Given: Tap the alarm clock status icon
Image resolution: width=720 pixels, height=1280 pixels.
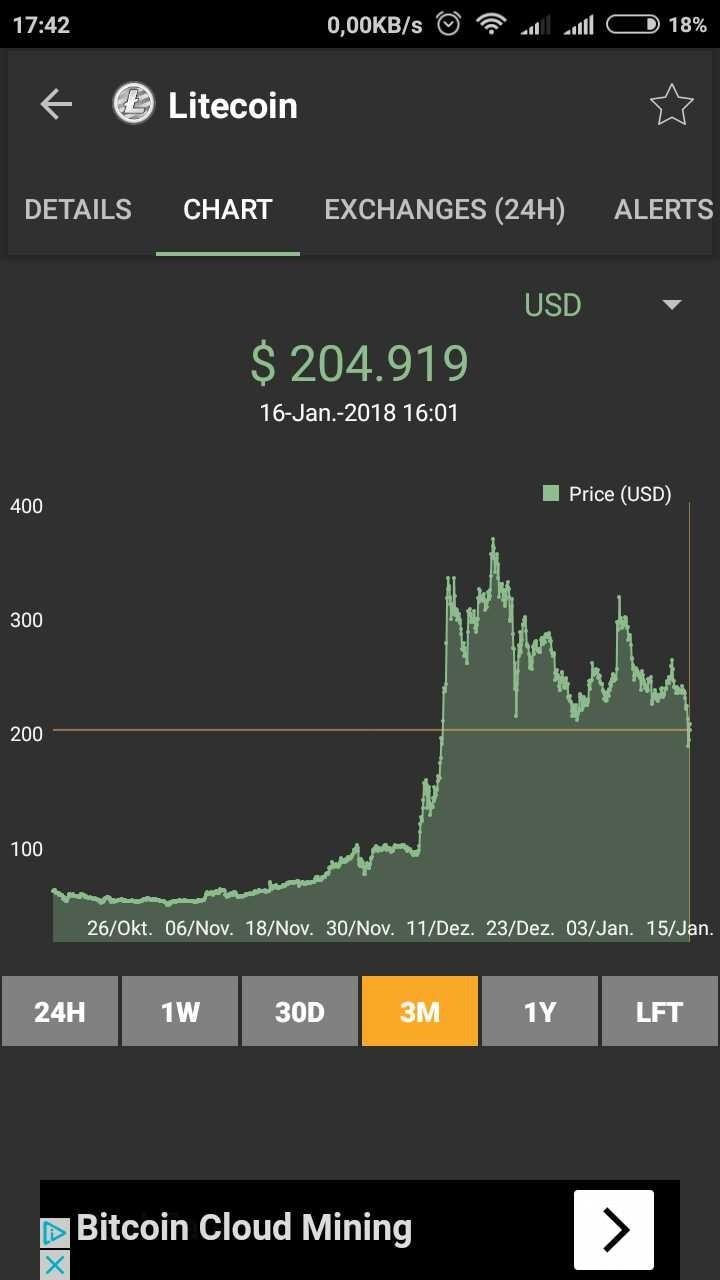Looking at the screenshot, I should [x=449, y=24].
